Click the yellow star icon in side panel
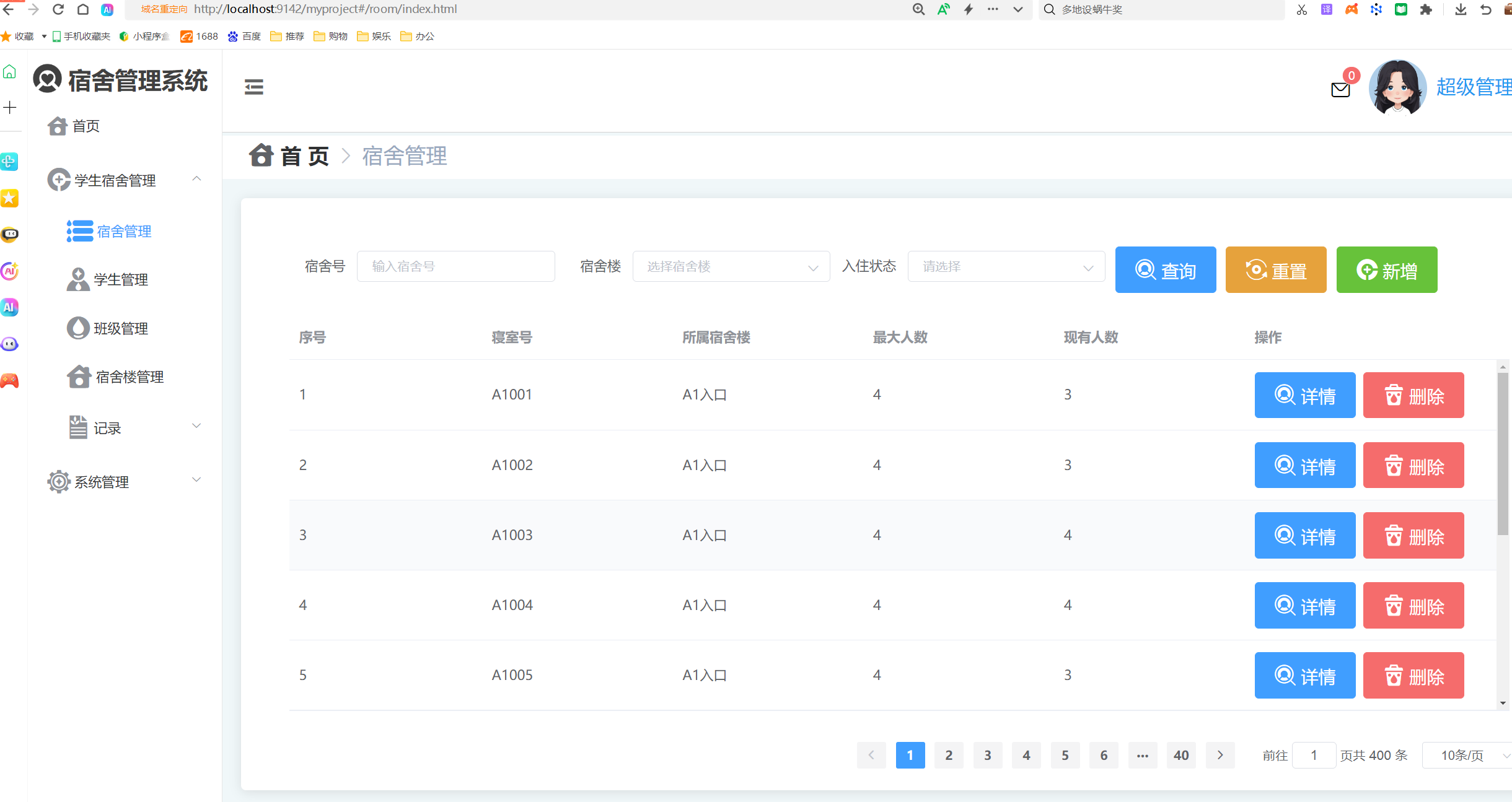The width and height of the screenshot is (1512, 802). (9, 198)
